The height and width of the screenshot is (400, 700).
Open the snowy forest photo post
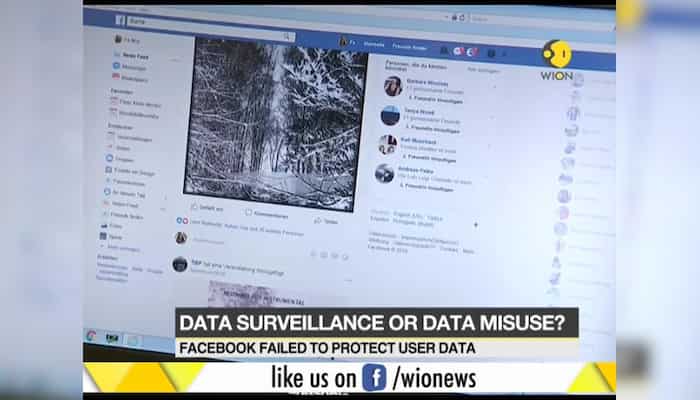(275, 124)
